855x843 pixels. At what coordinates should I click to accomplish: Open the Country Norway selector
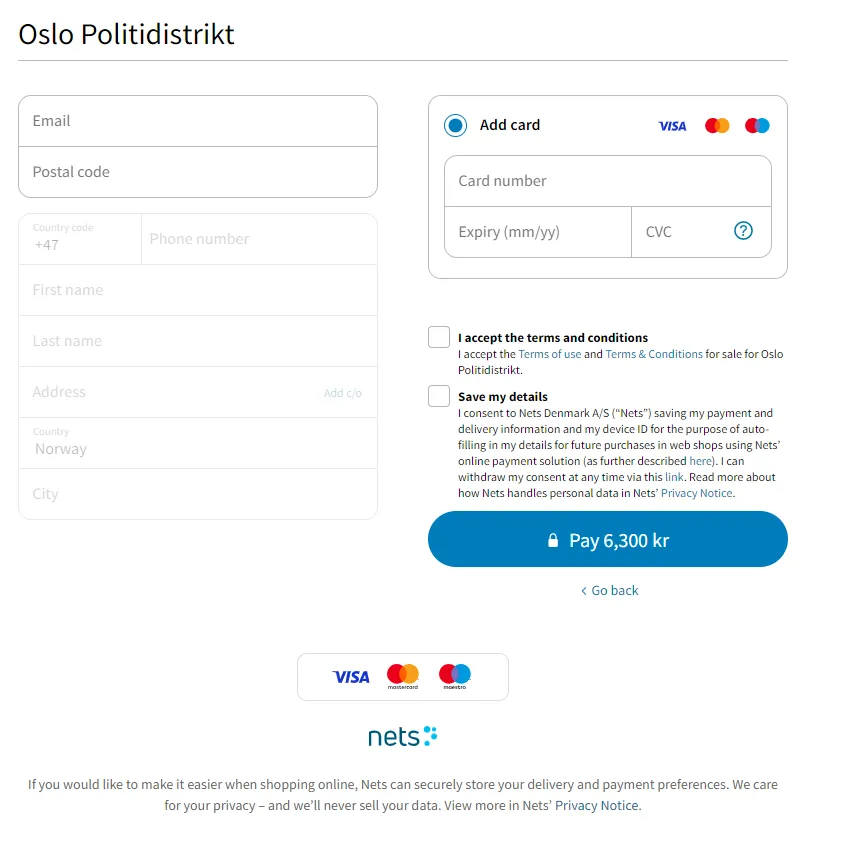click(198, 443)
